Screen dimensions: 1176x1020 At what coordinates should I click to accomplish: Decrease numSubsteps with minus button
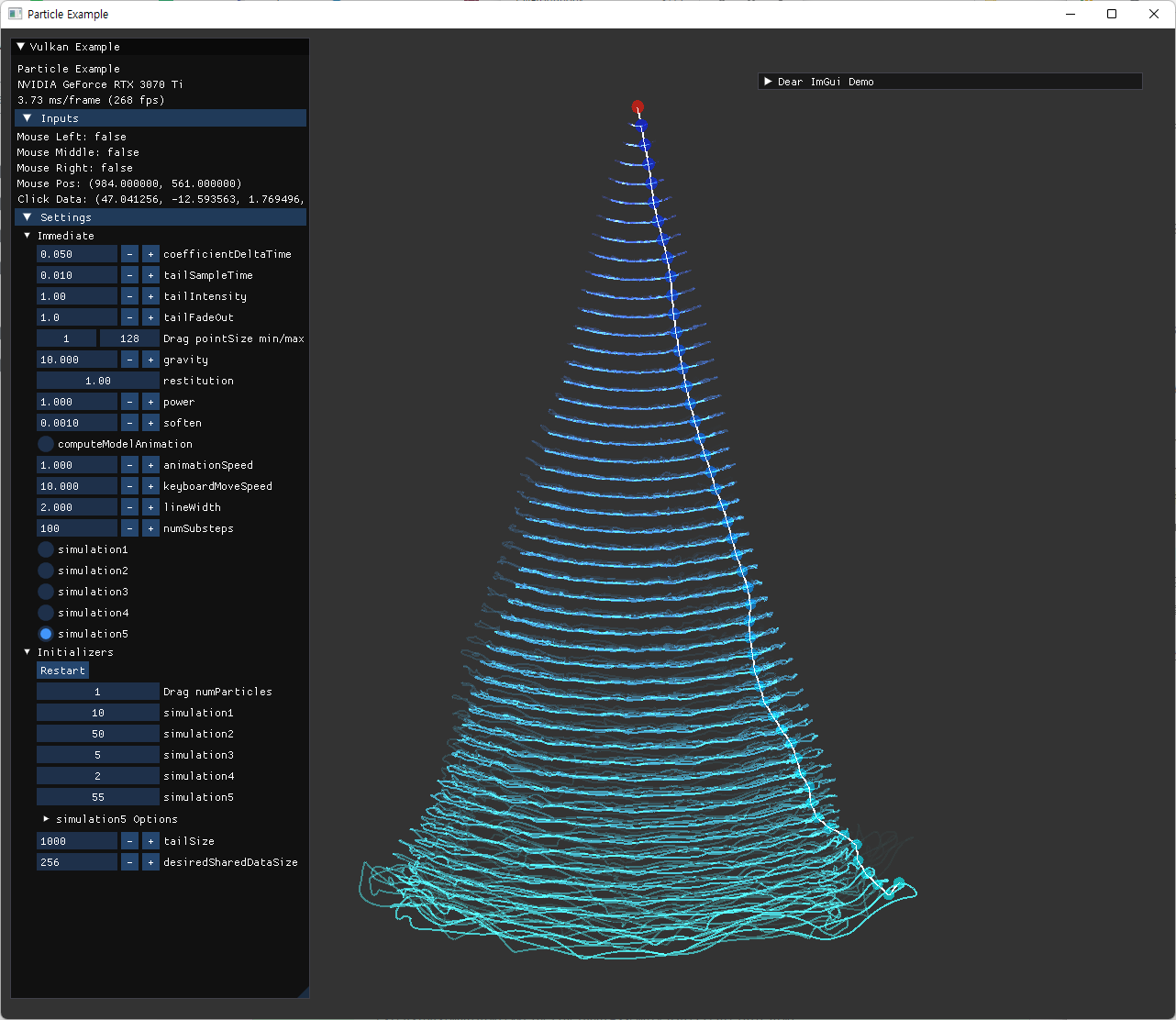coord(129,528)
